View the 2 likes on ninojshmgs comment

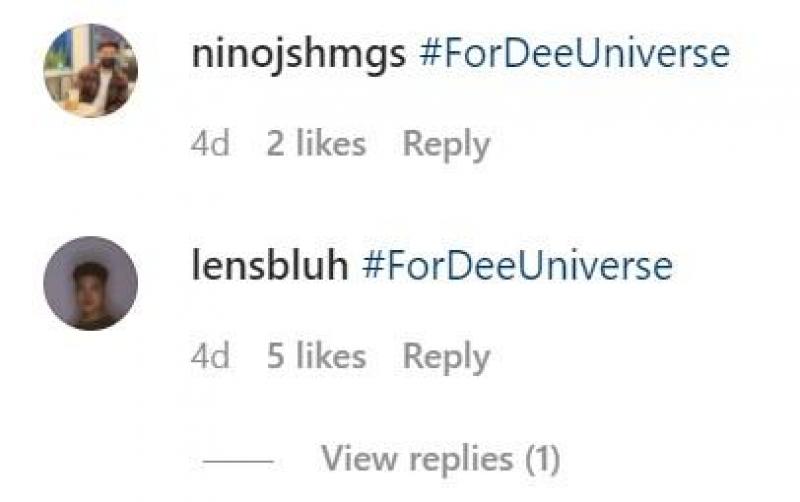point(316,144)
